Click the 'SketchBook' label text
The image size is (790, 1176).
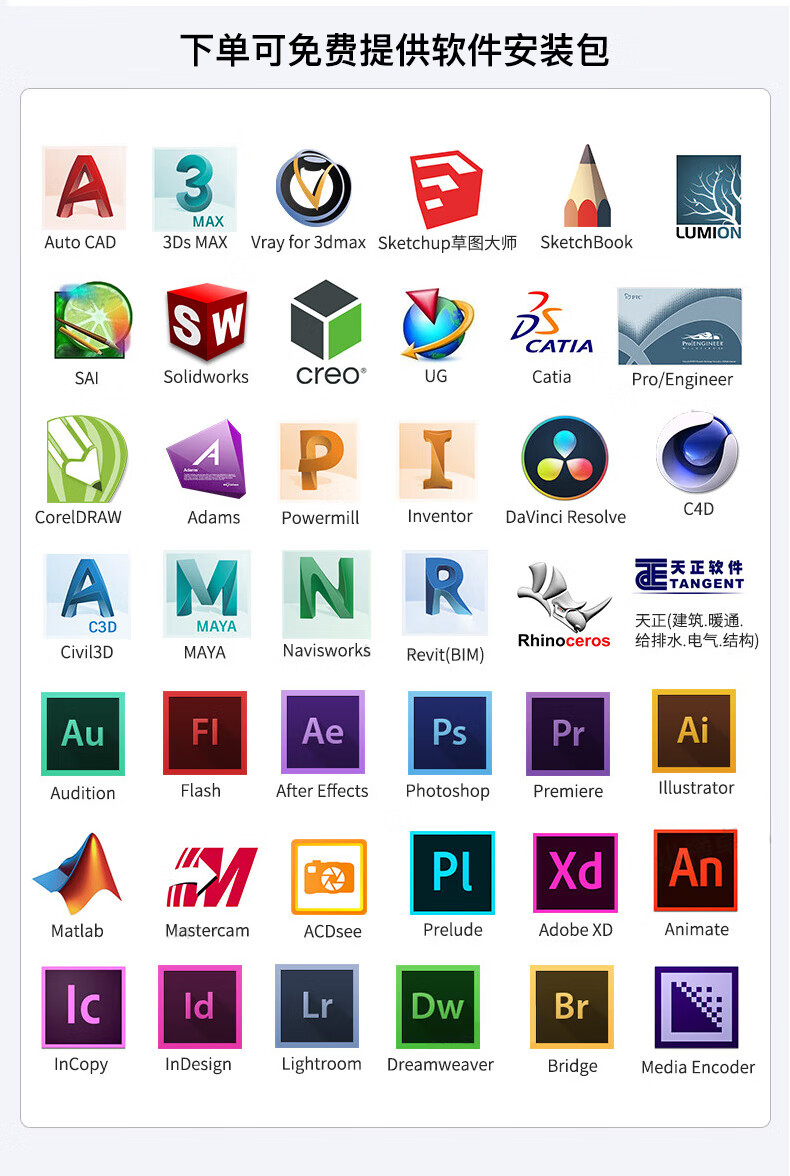(587, 242)
